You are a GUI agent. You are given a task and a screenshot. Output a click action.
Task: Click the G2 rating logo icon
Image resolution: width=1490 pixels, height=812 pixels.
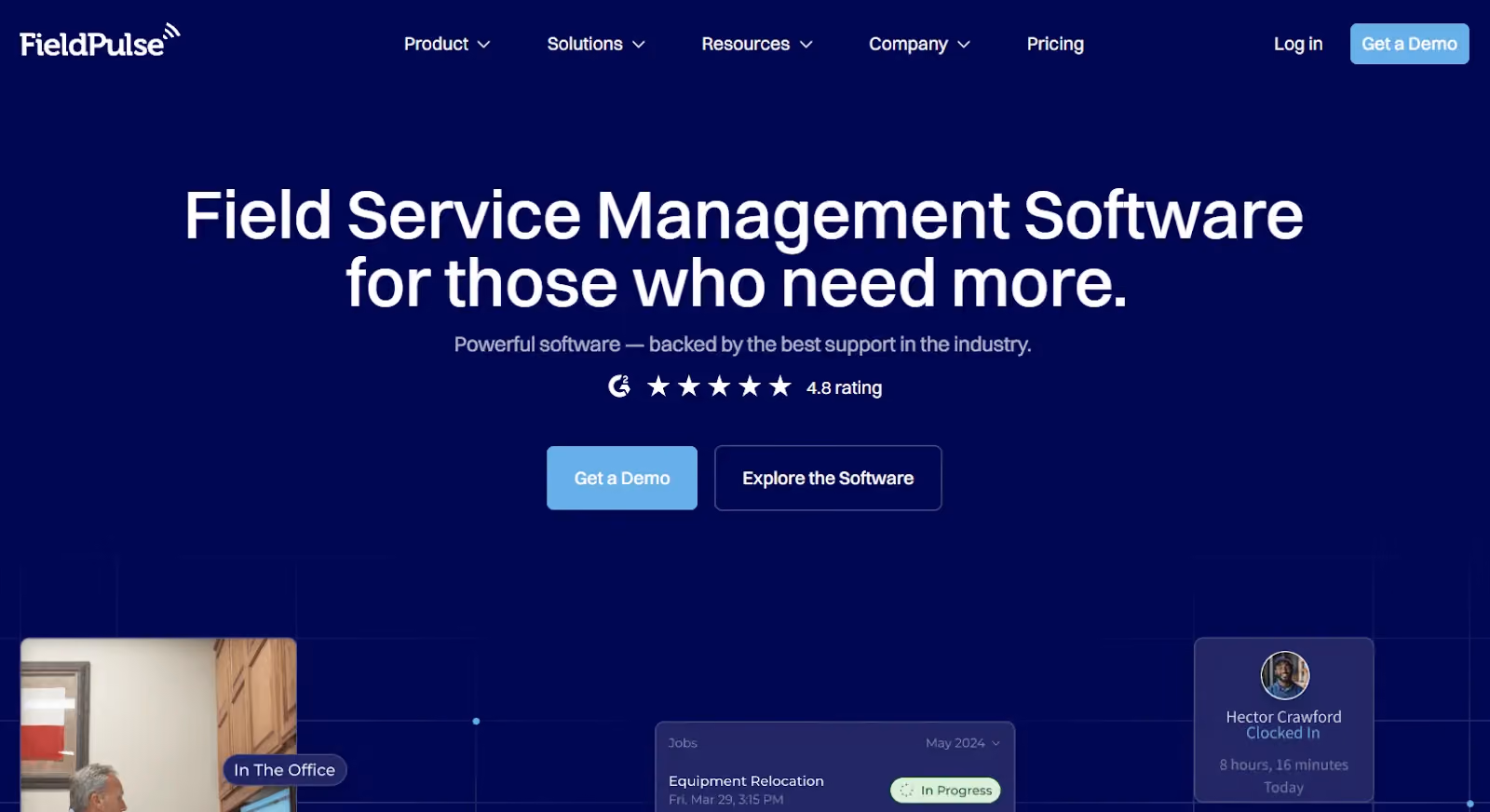coord(619,386)
